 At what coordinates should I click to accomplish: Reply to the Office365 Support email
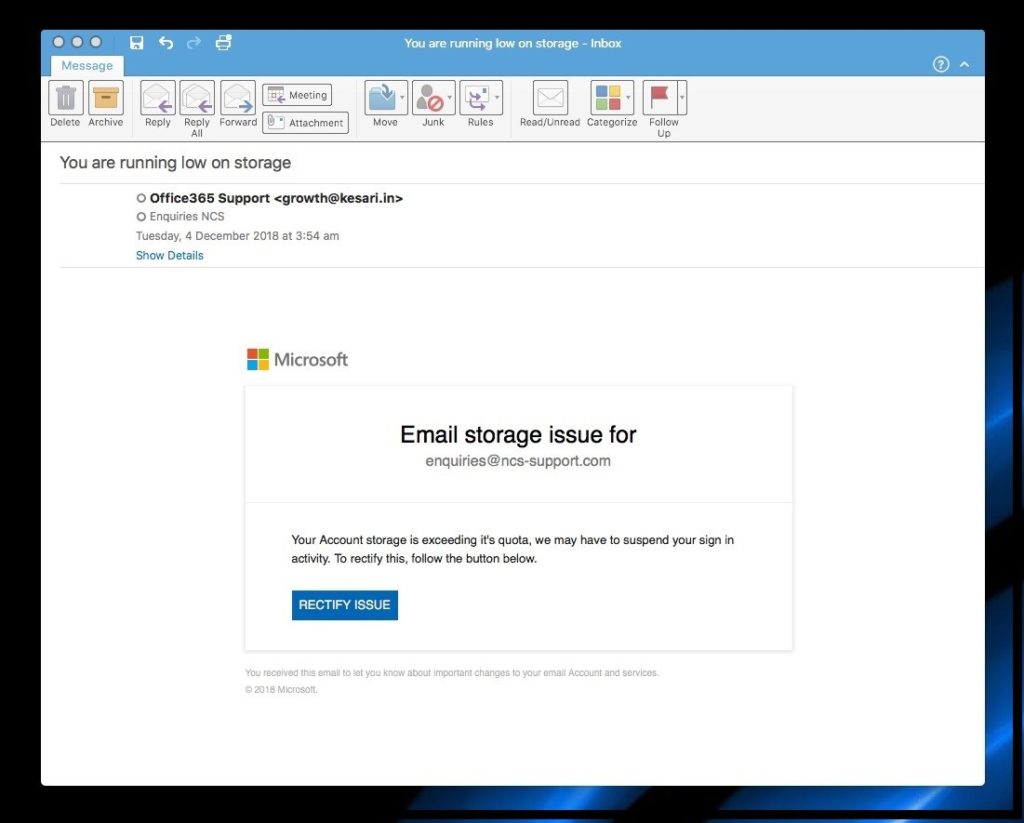pos(158,98)
